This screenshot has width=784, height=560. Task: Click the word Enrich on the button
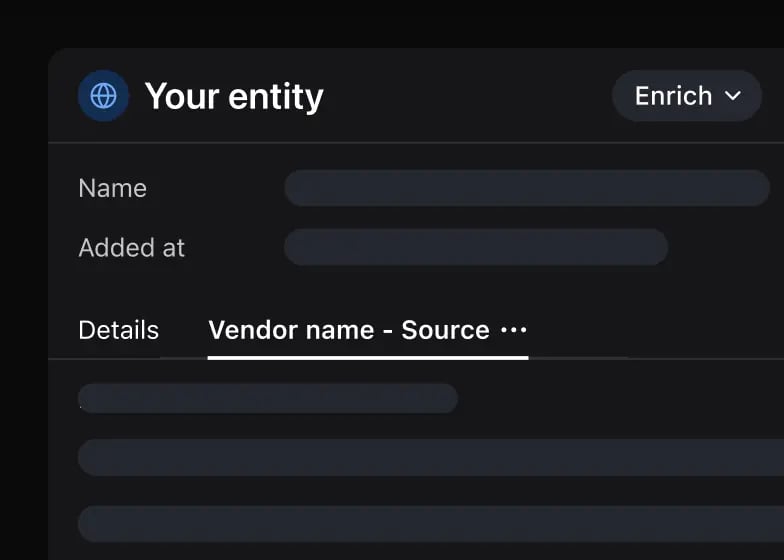(x=673, y=96)
